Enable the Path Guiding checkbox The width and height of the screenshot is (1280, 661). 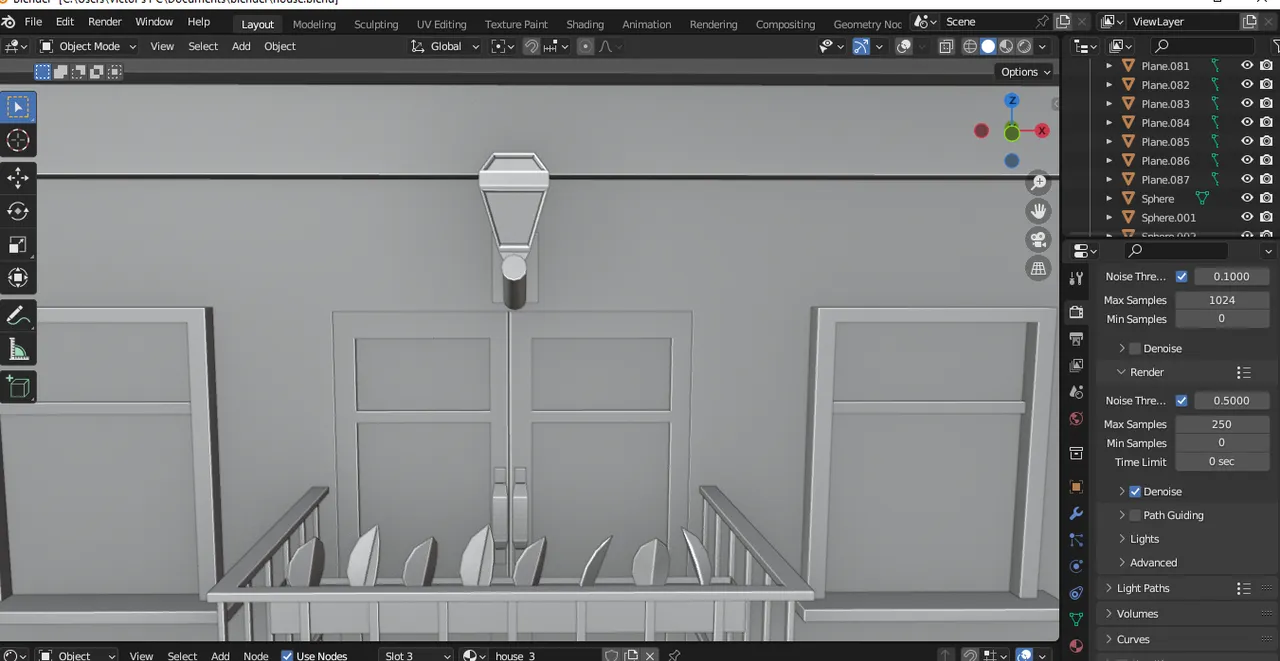click(x=1135, y=516)
